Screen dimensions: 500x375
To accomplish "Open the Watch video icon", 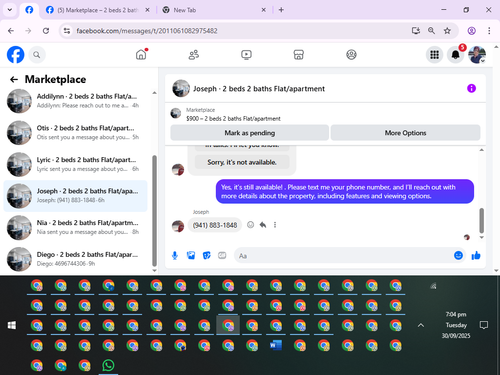I will (x=246, y=54).
